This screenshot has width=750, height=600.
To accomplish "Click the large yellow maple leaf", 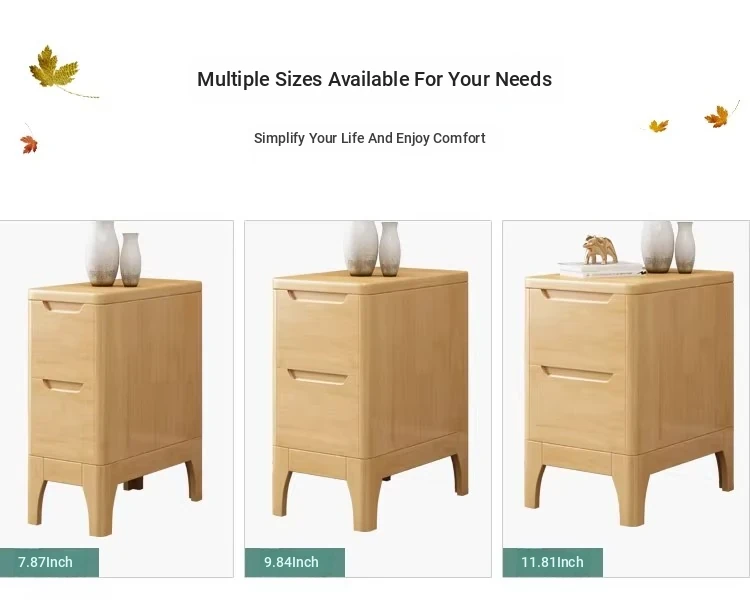I will point(56,69).
